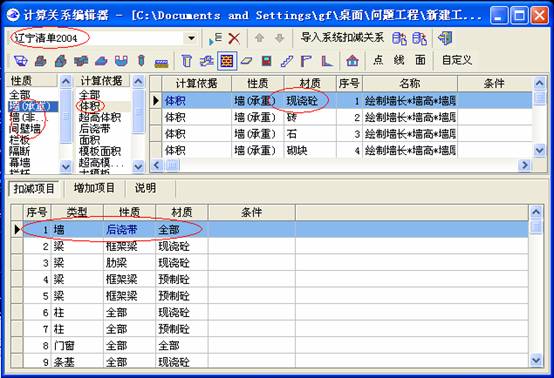
Task: Click the exit door icon
Action: pos(445,38)
